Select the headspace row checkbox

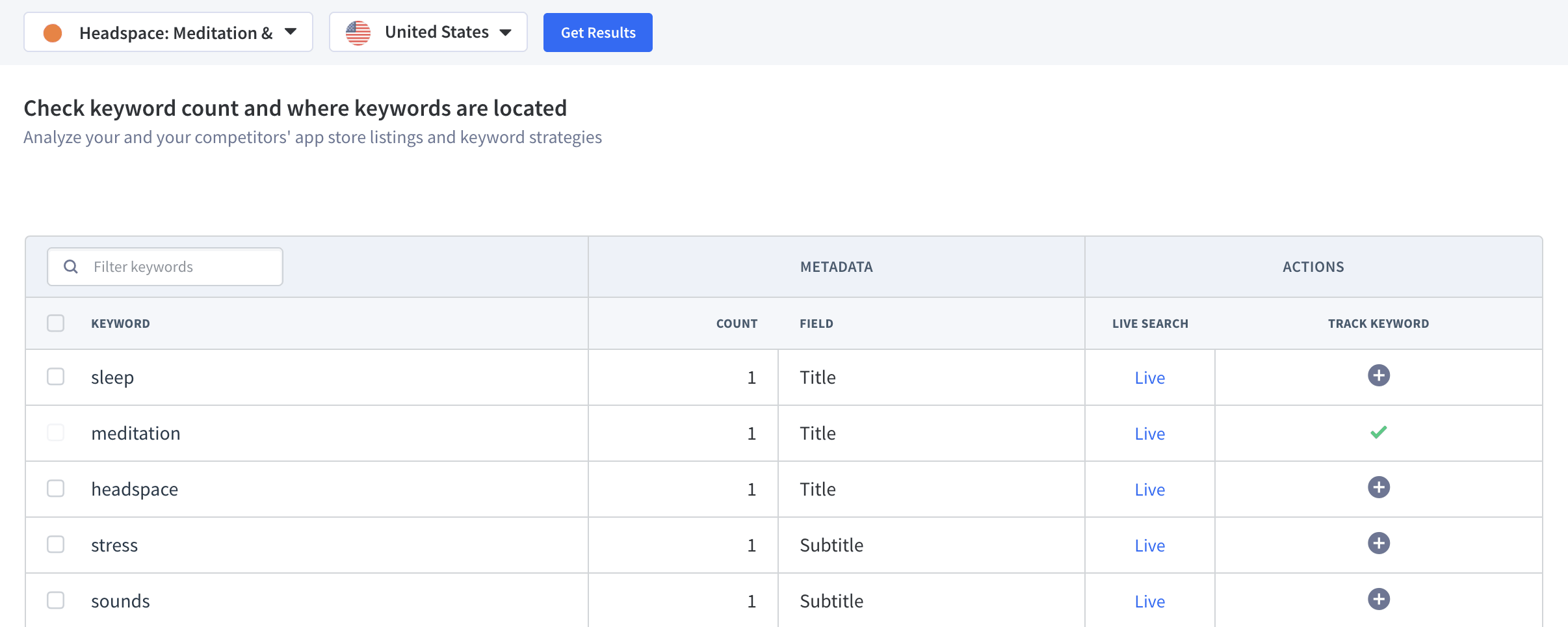click(56, 488)
